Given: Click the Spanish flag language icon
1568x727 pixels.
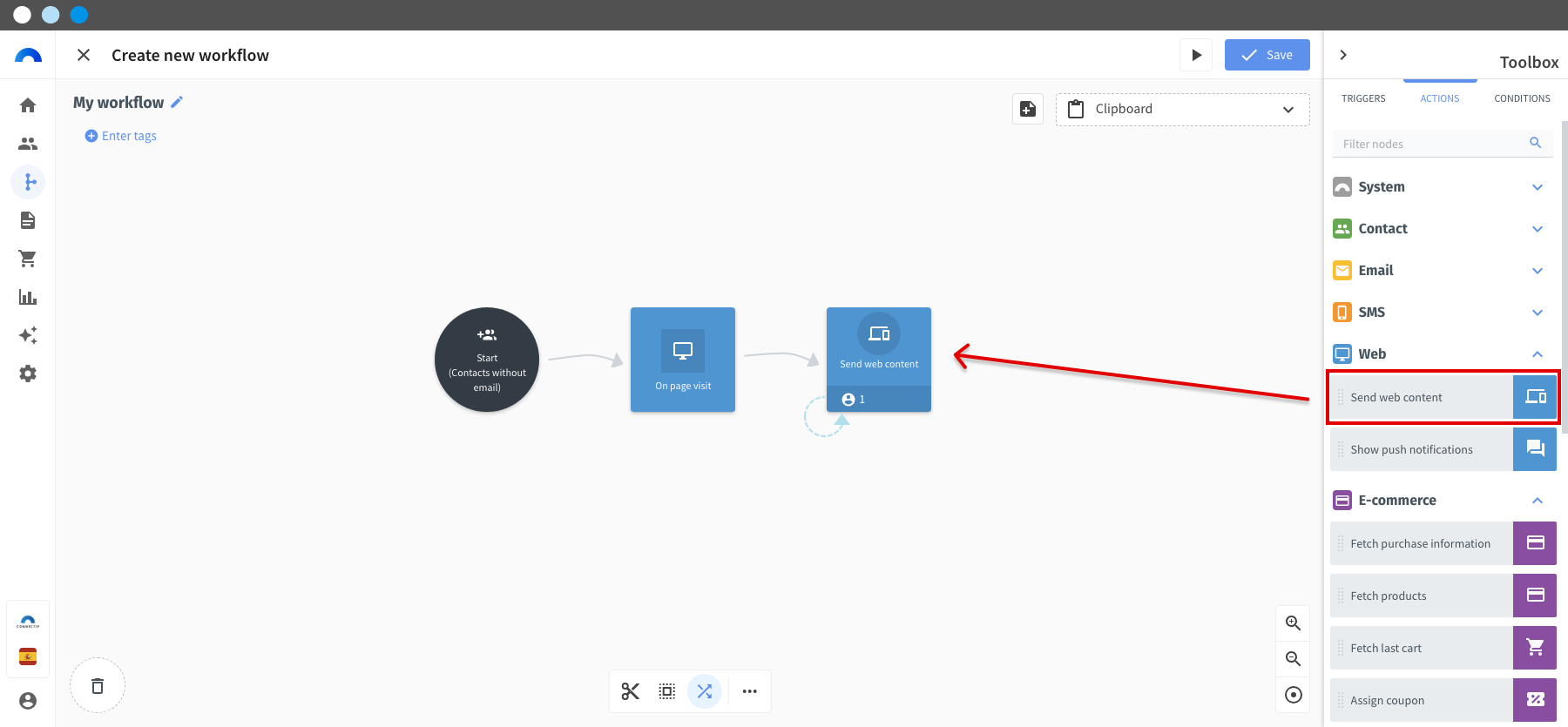Looking at the screenshot, I should (28, 656).
